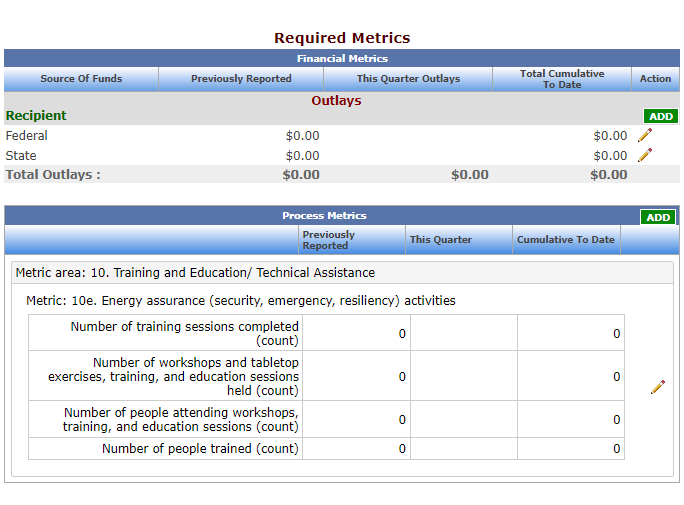The width and height of the screenshot is (684, 505).
Task: Click the Action column header
Action: point(655,79)
